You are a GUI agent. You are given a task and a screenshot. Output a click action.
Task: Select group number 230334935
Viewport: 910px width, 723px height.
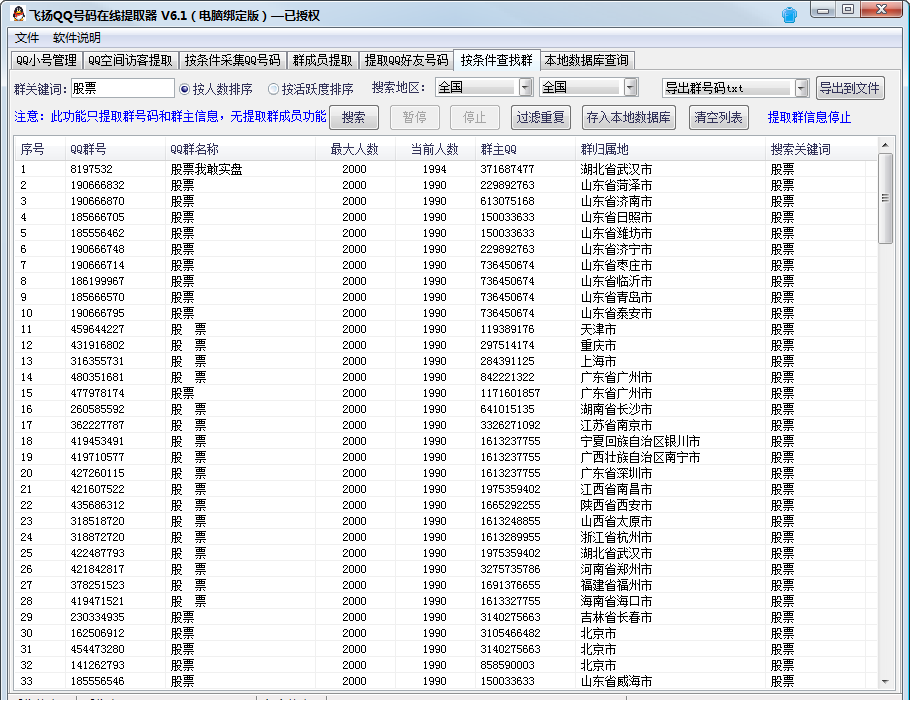click(98, 617)
